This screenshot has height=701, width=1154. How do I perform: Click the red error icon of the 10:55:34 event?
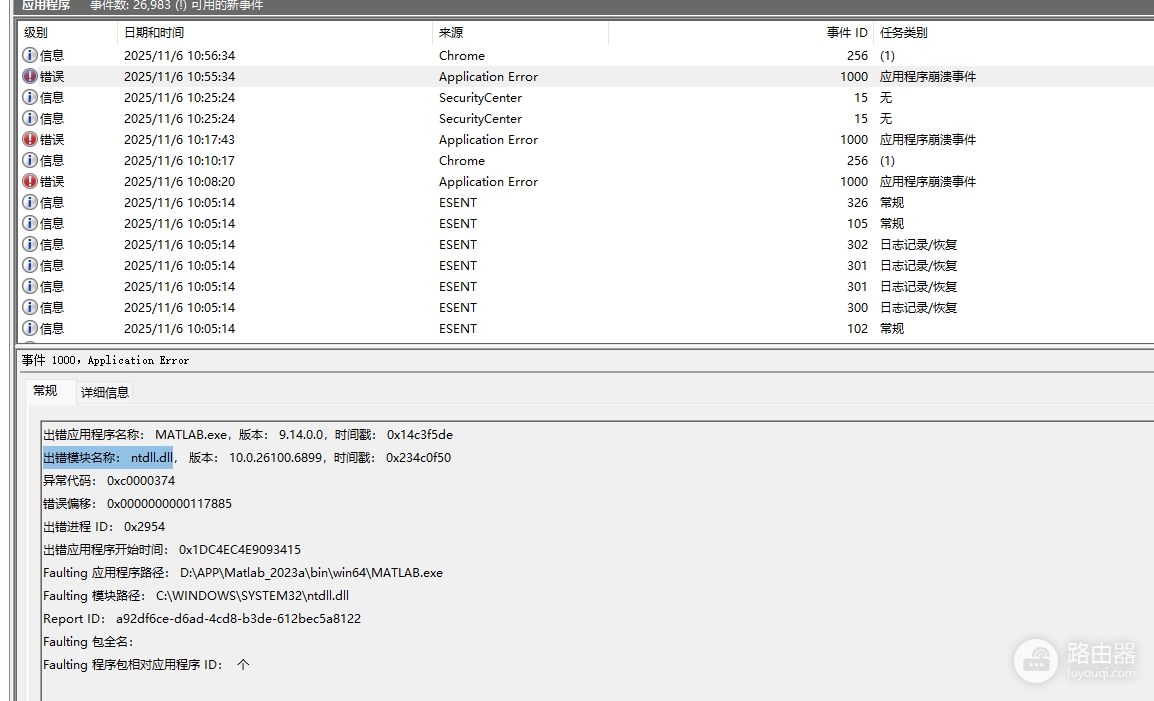(x=29, y=77)
